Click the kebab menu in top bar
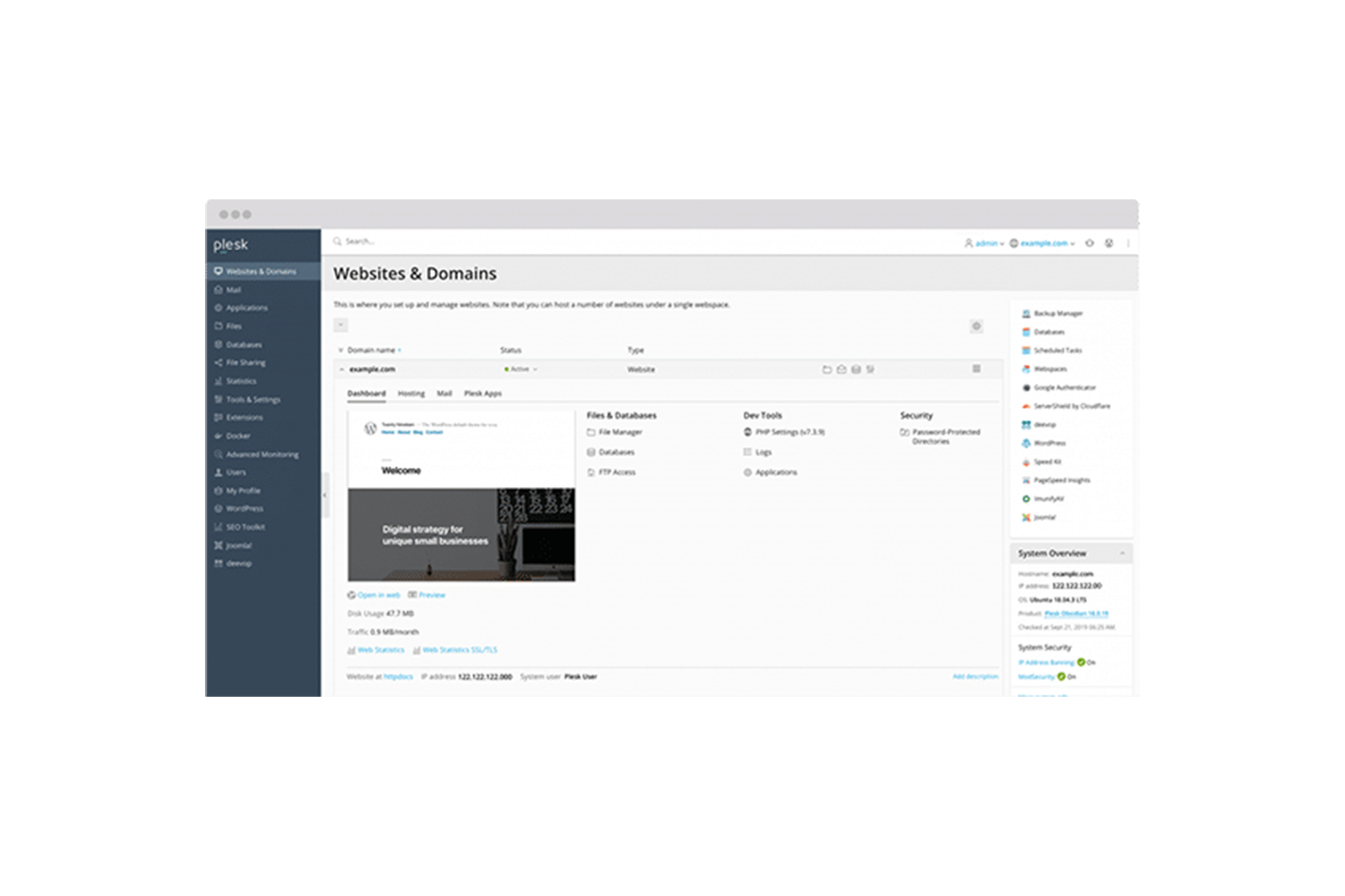The height and width of the screenshot is (896, 1345). click(x=1128, y=244)
